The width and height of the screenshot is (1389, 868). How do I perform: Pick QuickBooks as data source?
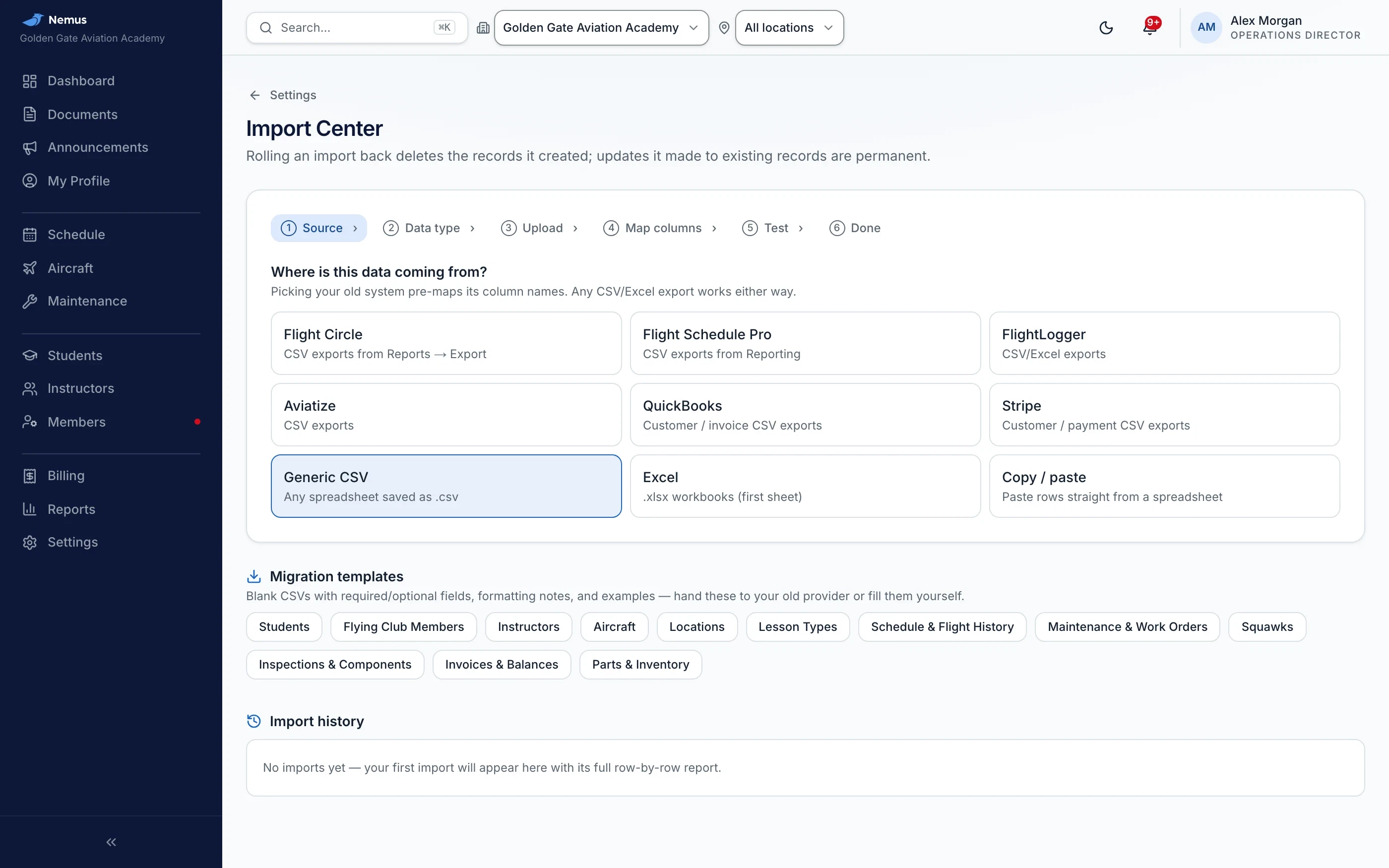805,415
